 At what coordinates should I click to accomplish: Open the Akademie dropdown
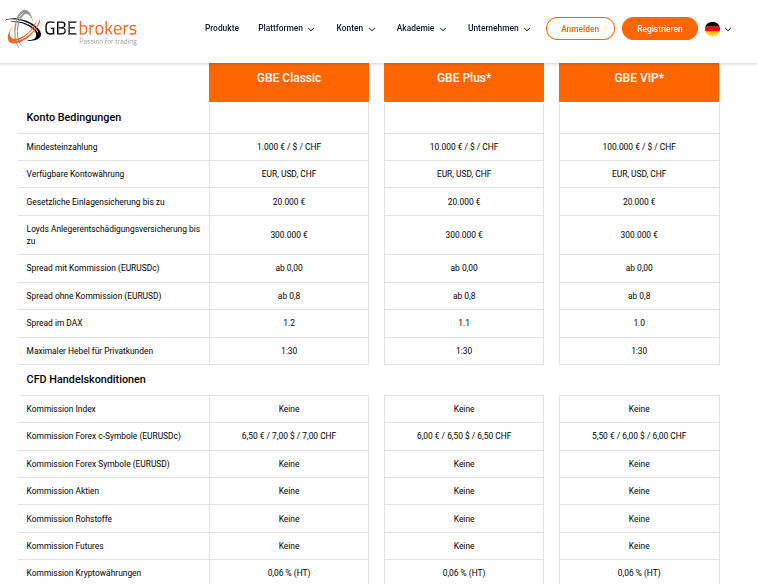421,28
